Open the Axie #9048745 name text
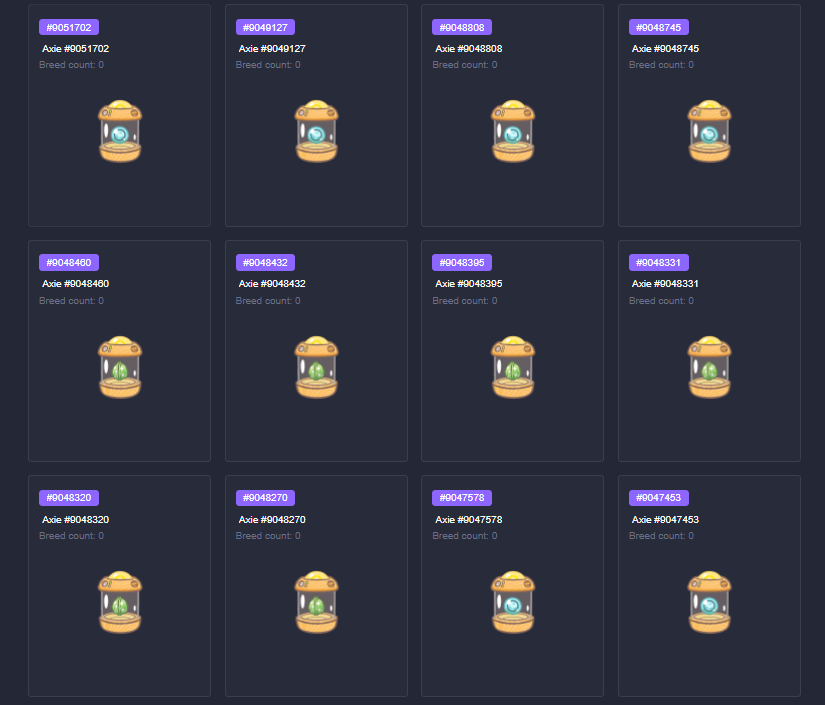This screenshot has height=705, width=825. pyautogui.click(x=666, y=48)
